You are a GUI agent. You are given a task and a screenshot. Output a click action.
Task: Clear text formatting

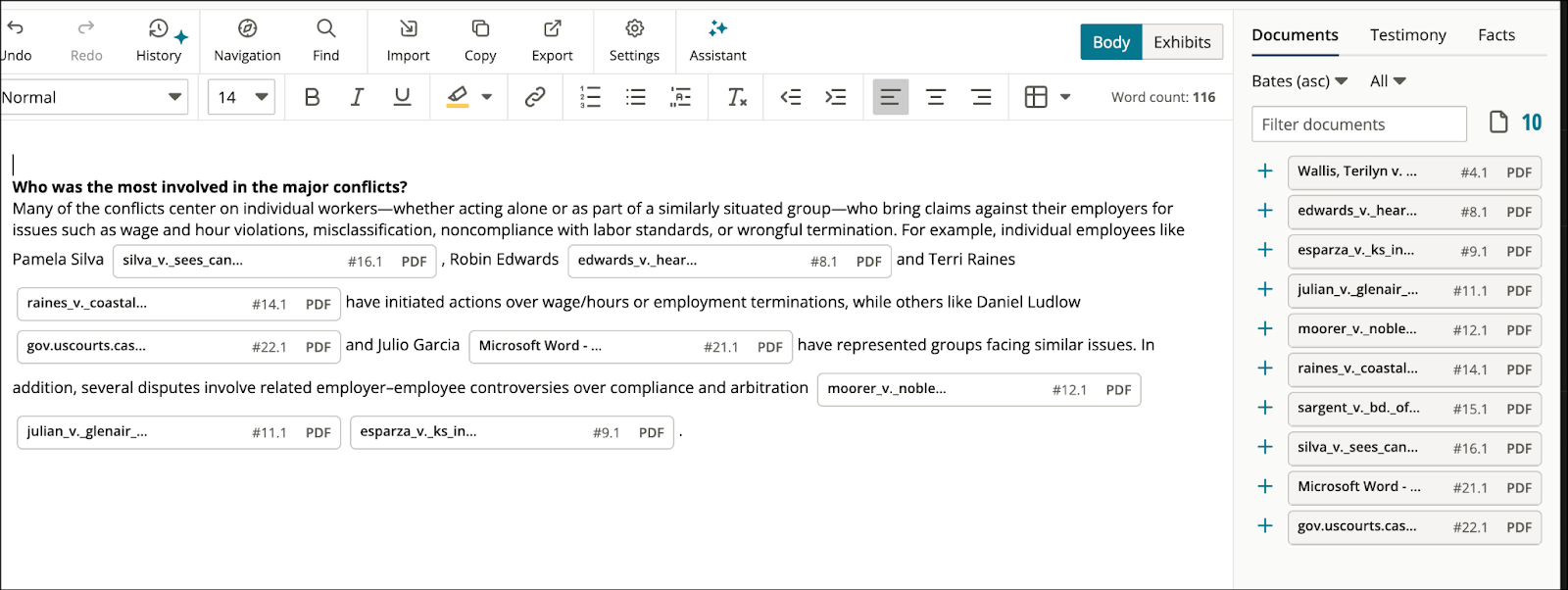(737, 97)
